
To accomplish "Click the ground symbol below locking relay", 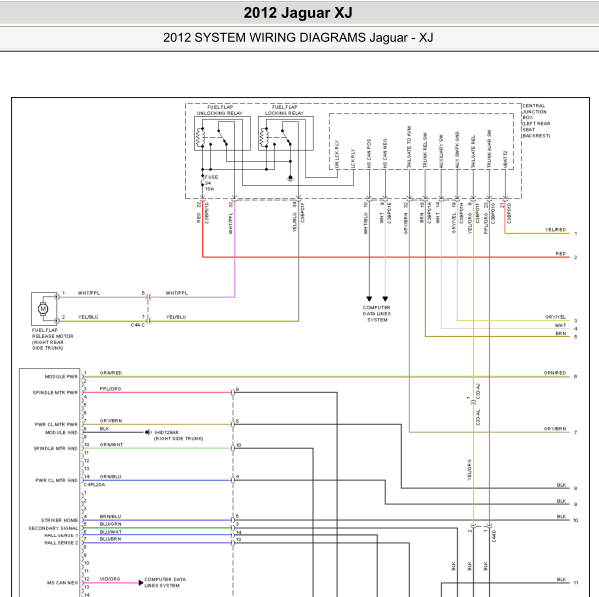I will pyautogui.click(x=290, y=178).
